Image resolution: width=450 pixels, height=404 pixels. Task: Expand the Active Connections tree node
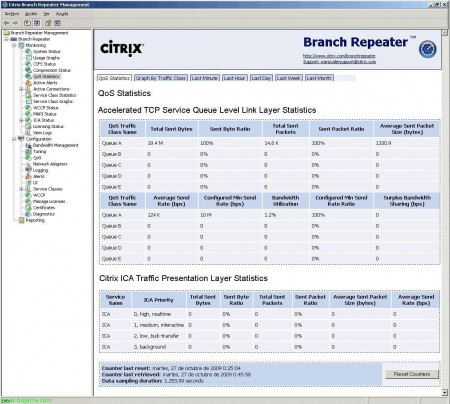[x=21, y=89]
